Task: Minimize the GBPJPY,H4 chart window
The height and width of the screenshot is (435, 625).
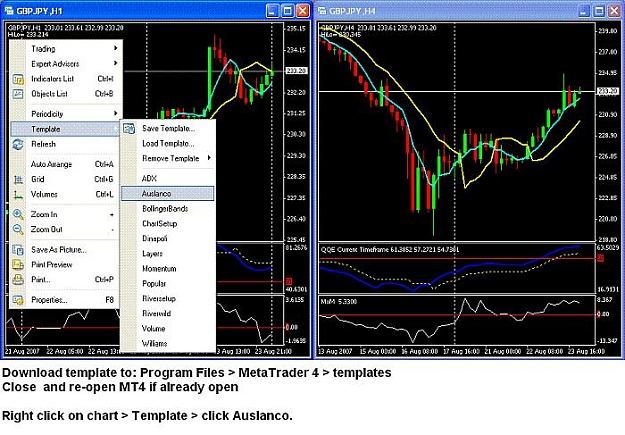Action: 584,11
